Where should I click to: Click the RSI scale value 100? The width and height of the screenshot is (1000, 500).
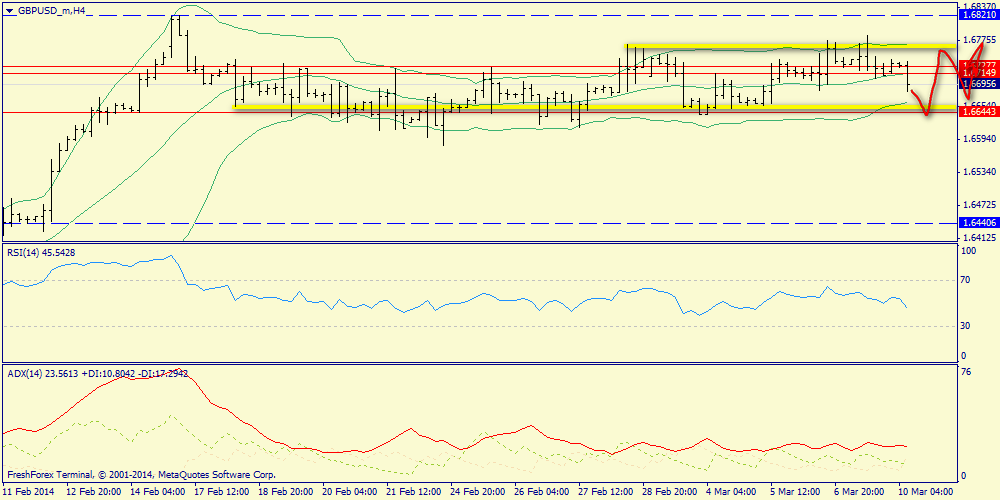968,252
